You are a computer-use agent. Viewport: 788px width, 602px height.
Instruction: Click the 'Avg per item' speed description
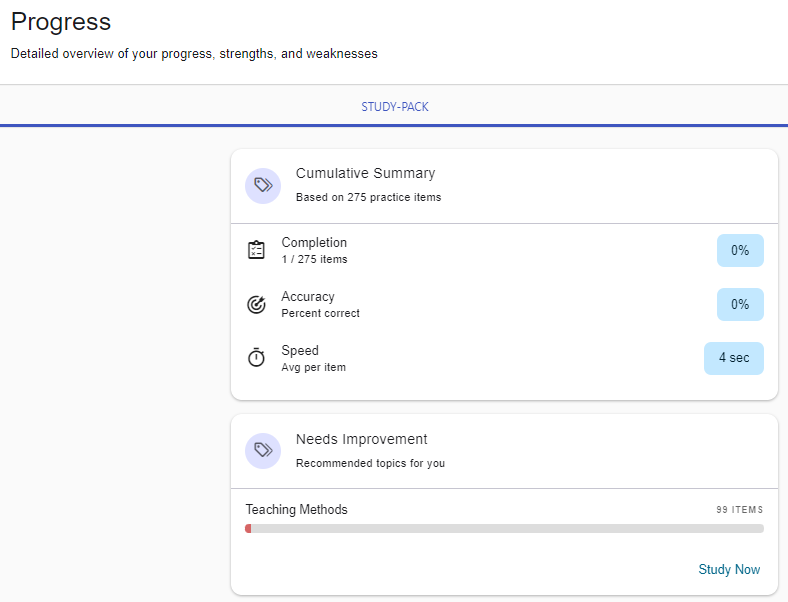313,367
